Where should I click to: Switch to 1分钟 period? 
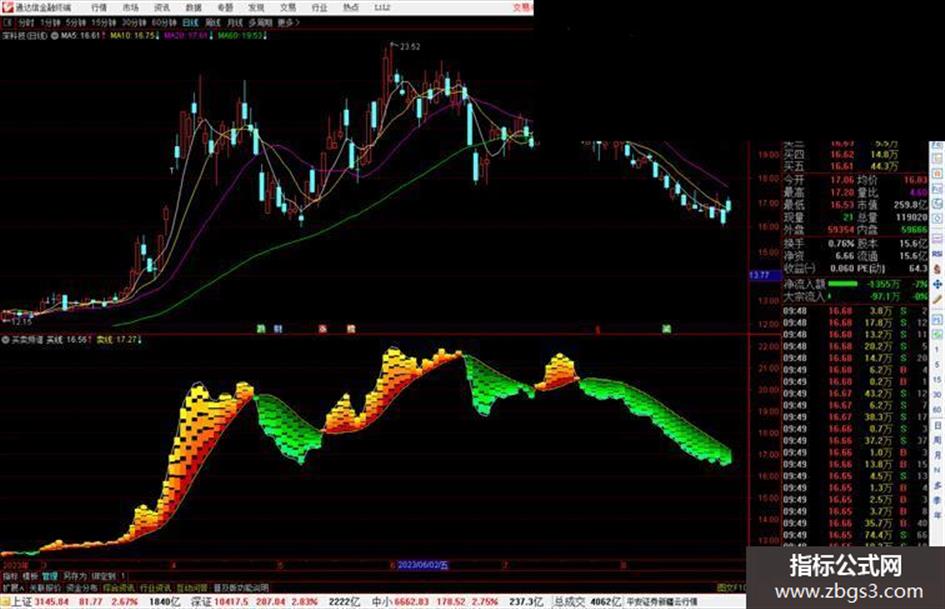pos(50,22)
